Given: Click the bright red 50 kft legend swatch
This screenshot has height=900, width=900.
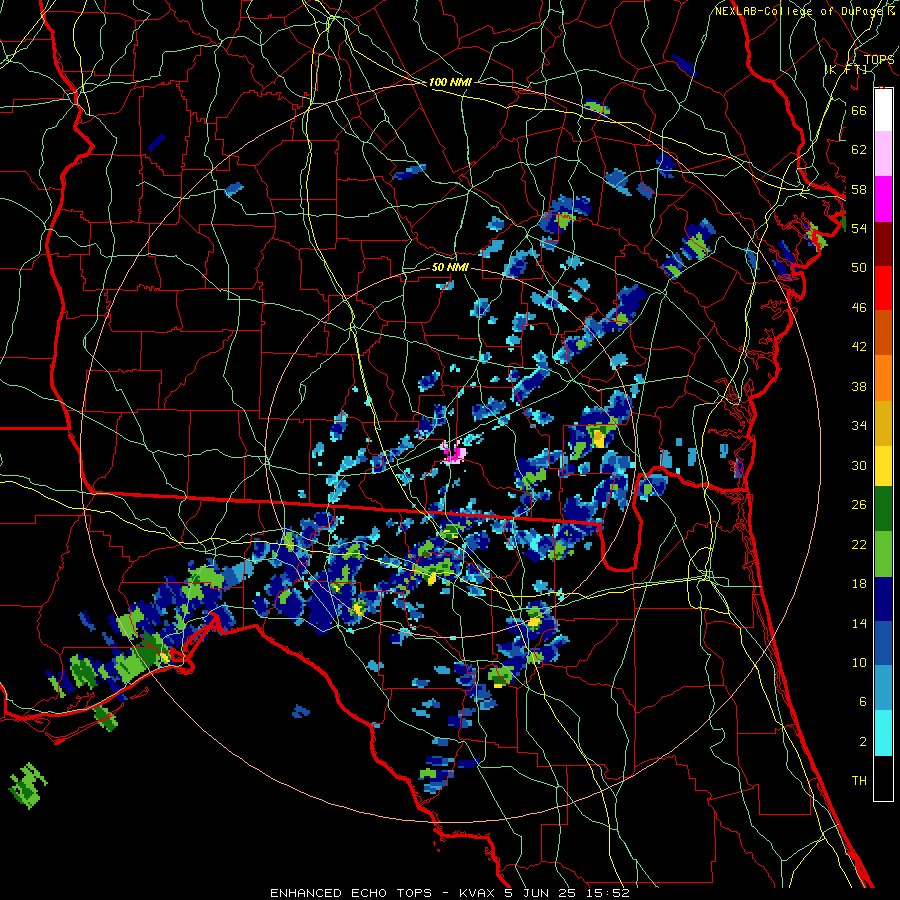Looking at the screenshot, I should (883, 288).
